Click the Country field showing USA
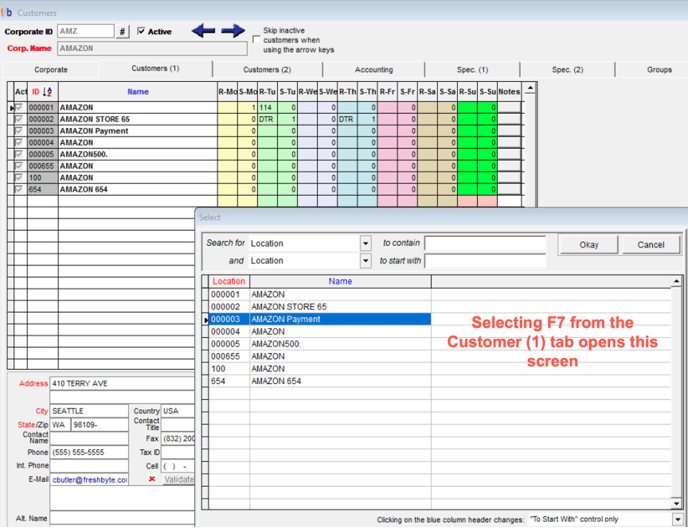This screenshot has height=528, width=688. point(178,411)
